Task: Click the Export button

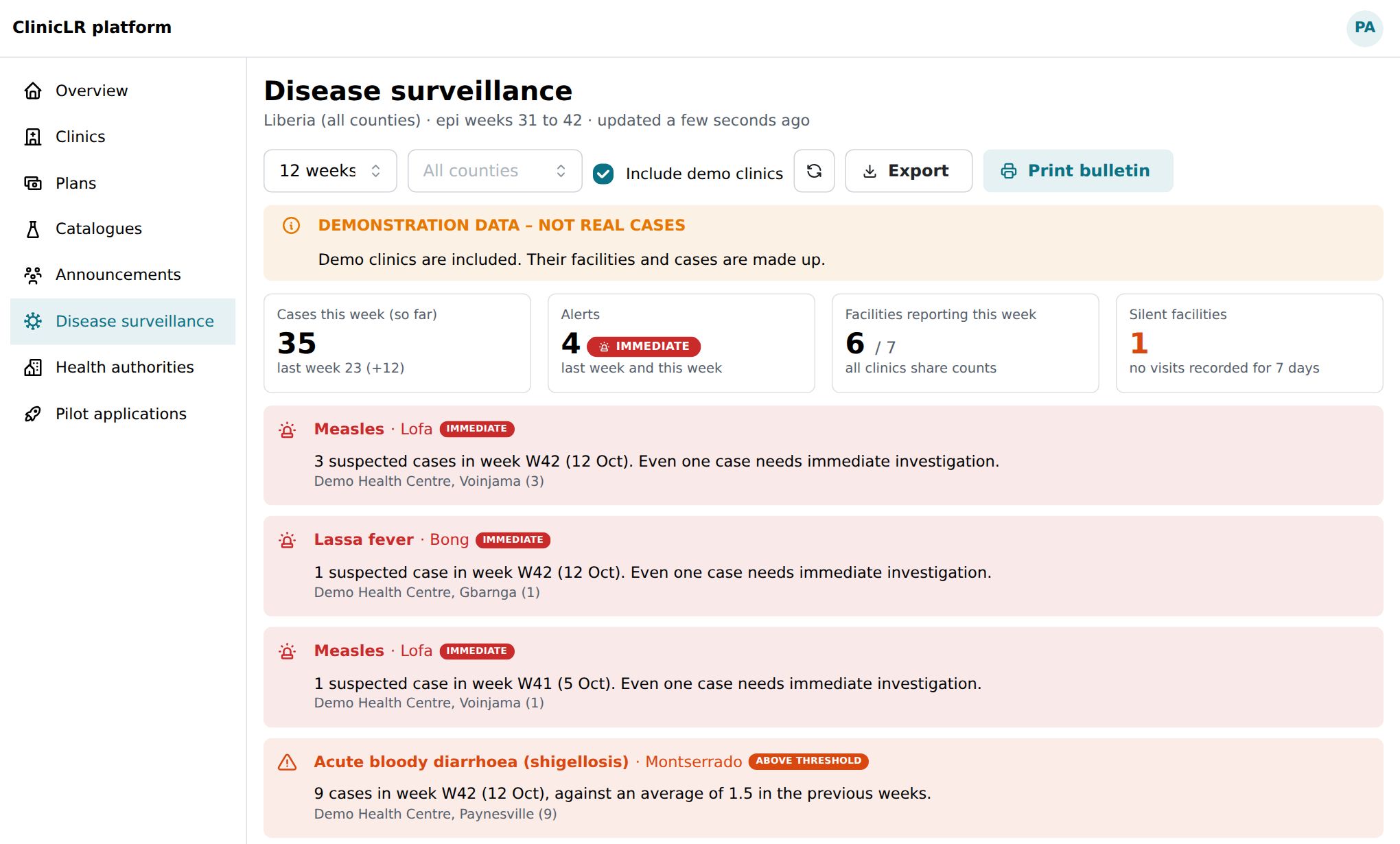Action: tap(909, 171)
